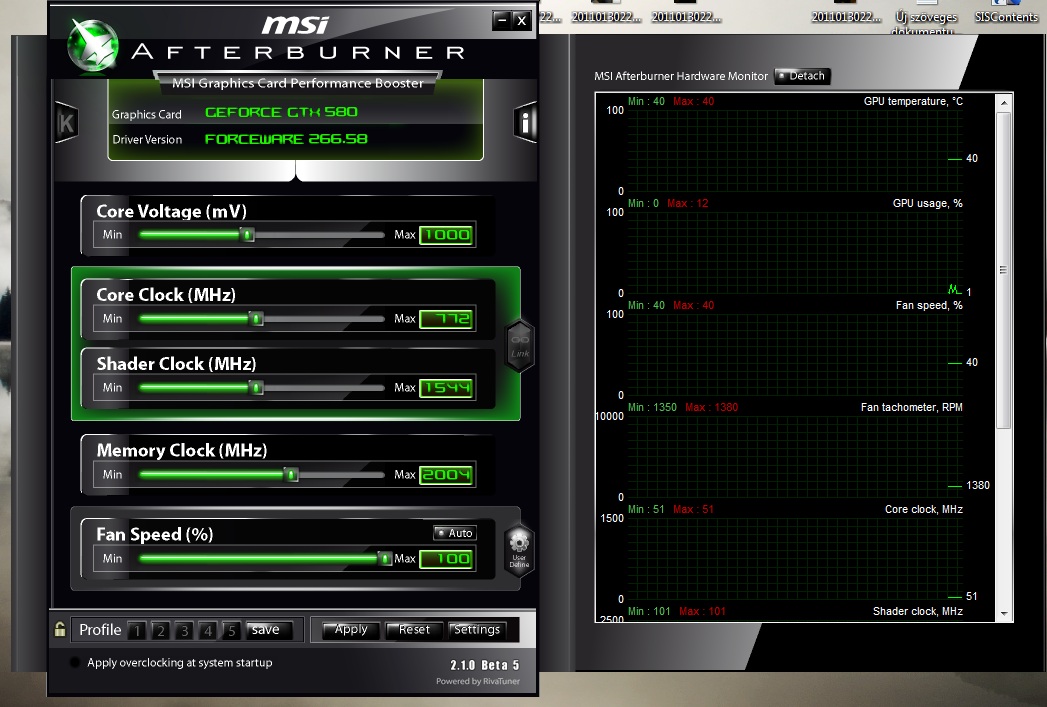Click the 2.1.0 Beta 5 version text

pyautogui.click(x=484, y=665)
